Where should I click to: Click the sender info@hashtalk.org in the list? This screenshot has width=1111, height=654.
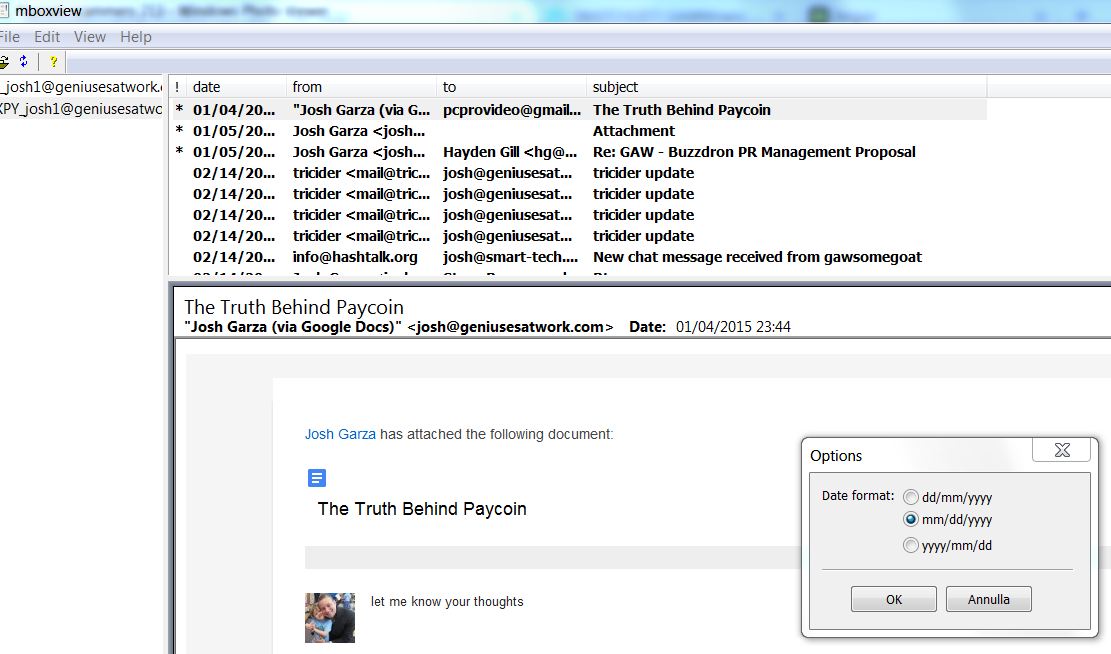tap(355, 257)
